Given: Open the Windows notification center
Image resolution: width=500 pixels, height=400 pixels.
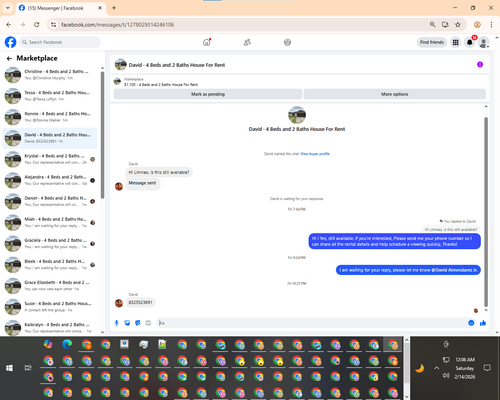Looking at the screenshot, I should click(x=487, y=368).
